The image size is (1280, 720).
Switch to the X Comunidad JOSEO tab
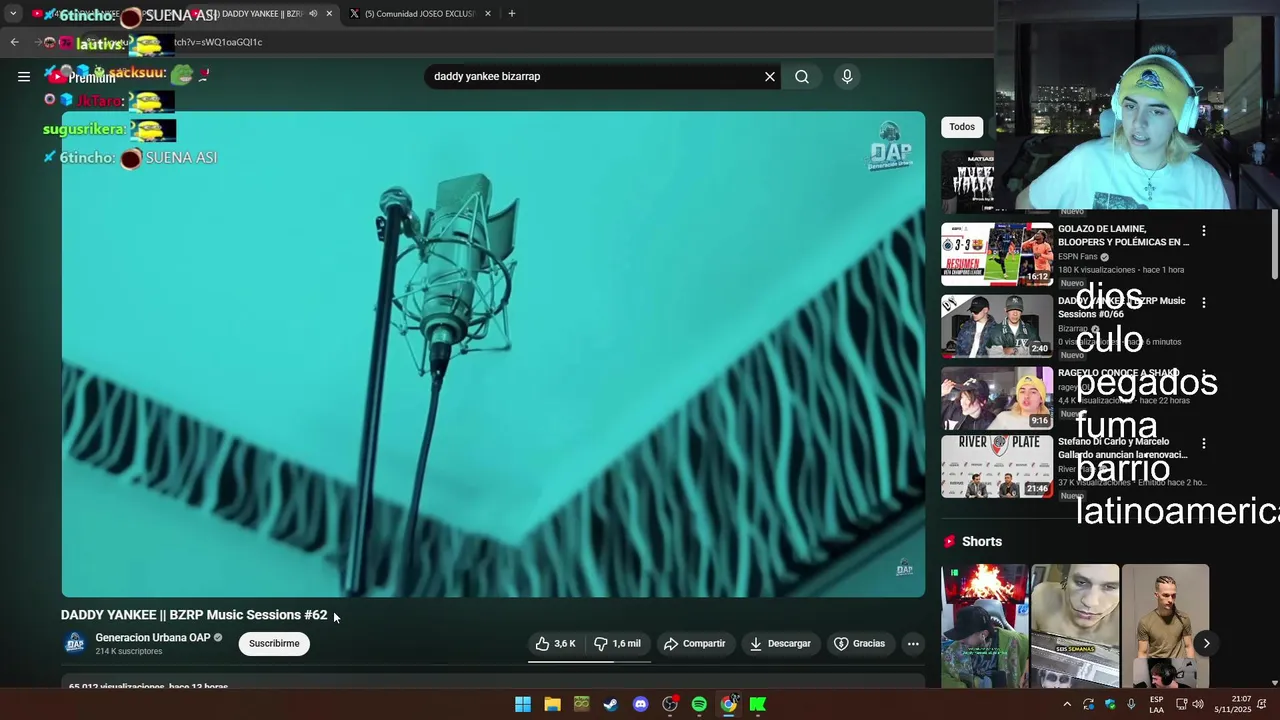click(x=420, y=14)
